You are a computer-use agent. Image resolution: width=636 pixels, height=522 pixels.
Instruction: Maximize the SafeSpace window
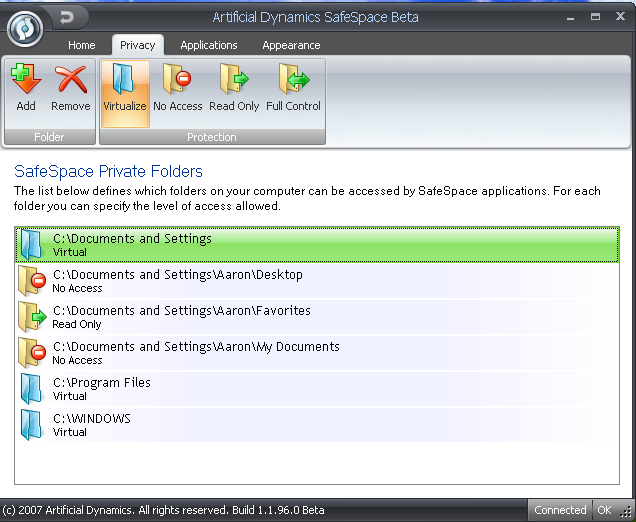595,17
